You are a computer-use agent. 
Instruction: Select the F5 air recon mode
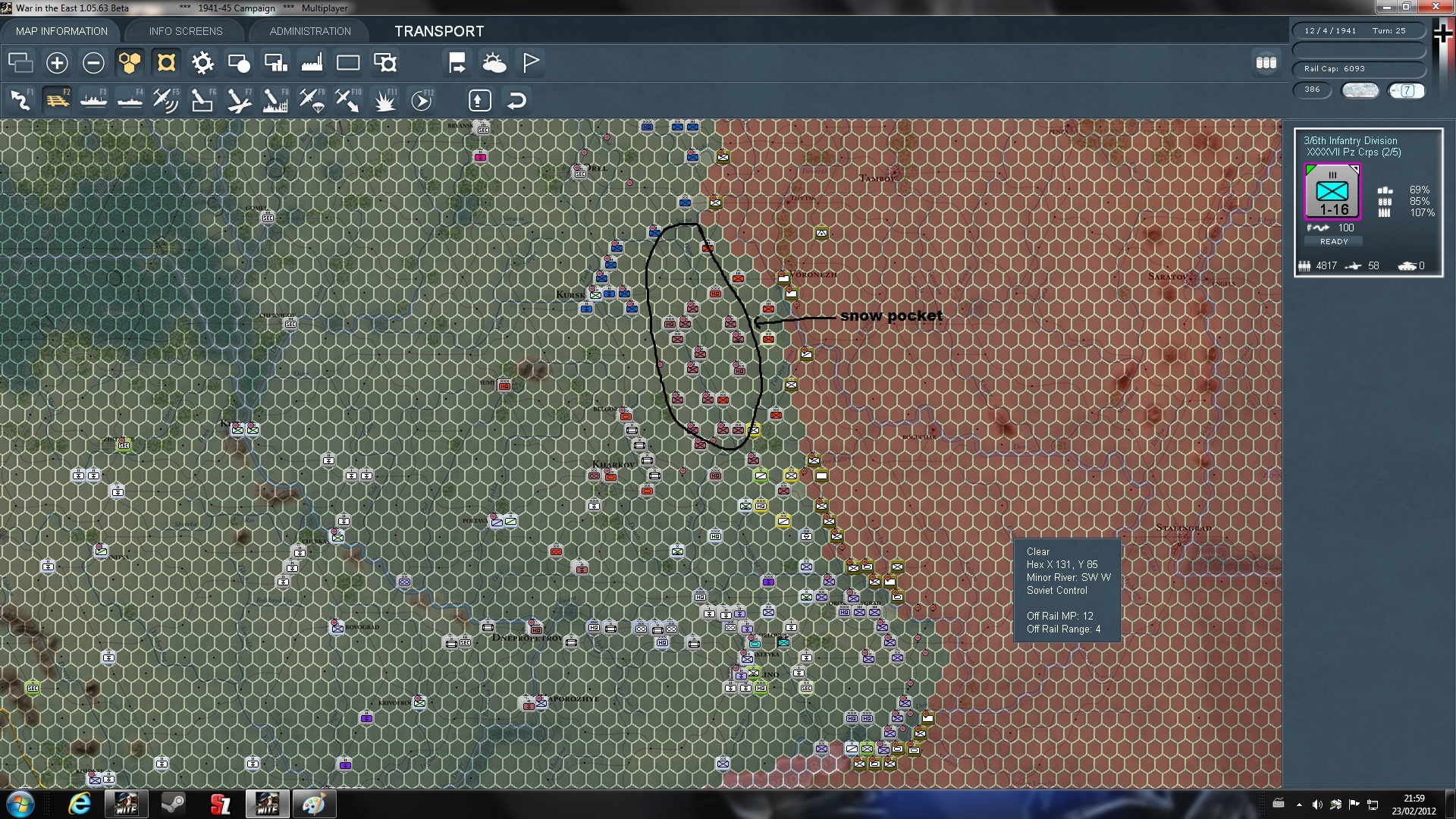(x=166, y=100)
